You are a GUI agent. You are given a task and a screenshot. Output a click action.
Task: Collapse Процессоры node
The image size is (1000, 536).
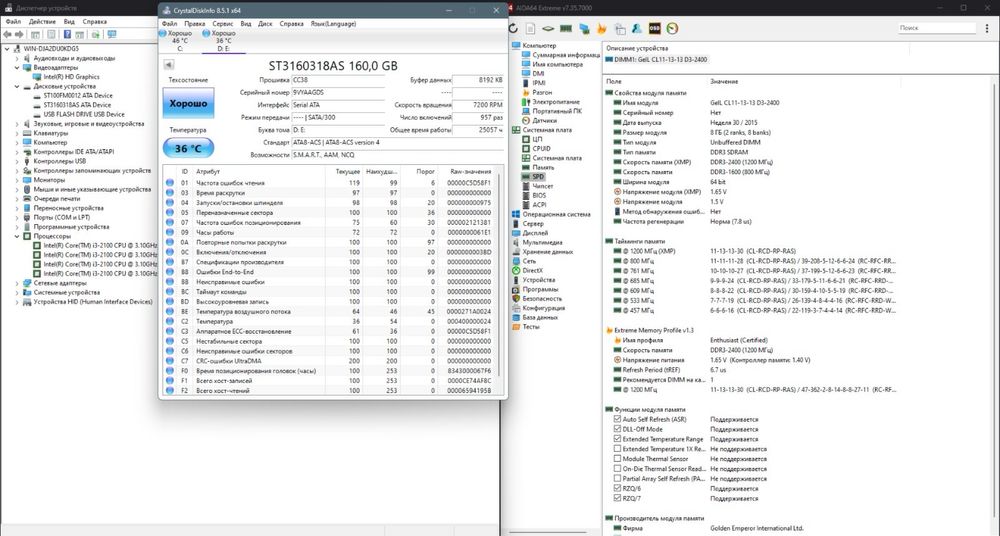17,236
